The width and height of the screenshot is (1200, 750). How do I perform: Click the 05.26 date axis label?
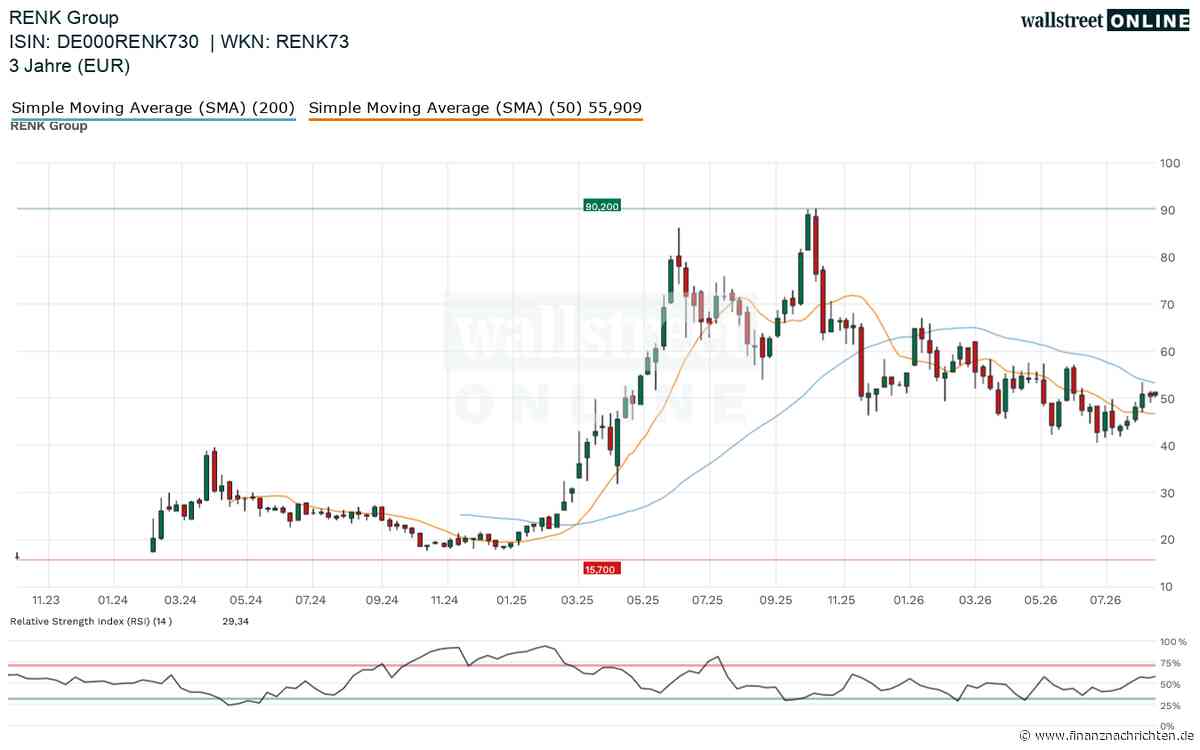[x=1041, y=600]
